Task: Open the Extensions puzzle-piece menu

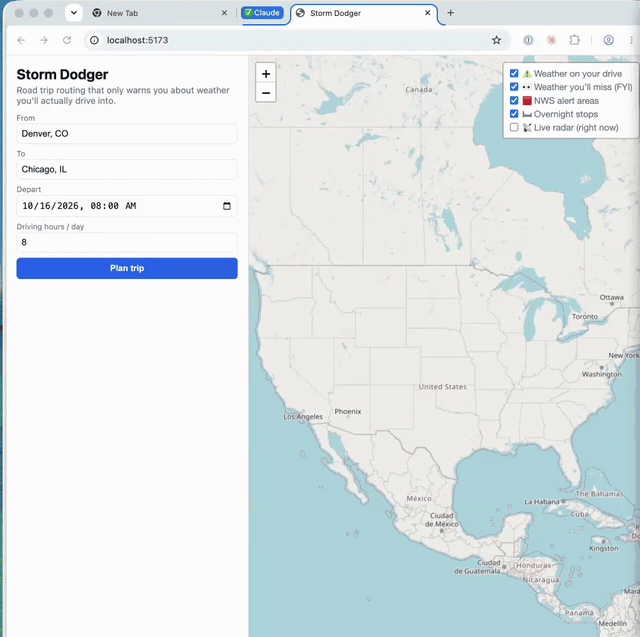Action: click(574, 40)
